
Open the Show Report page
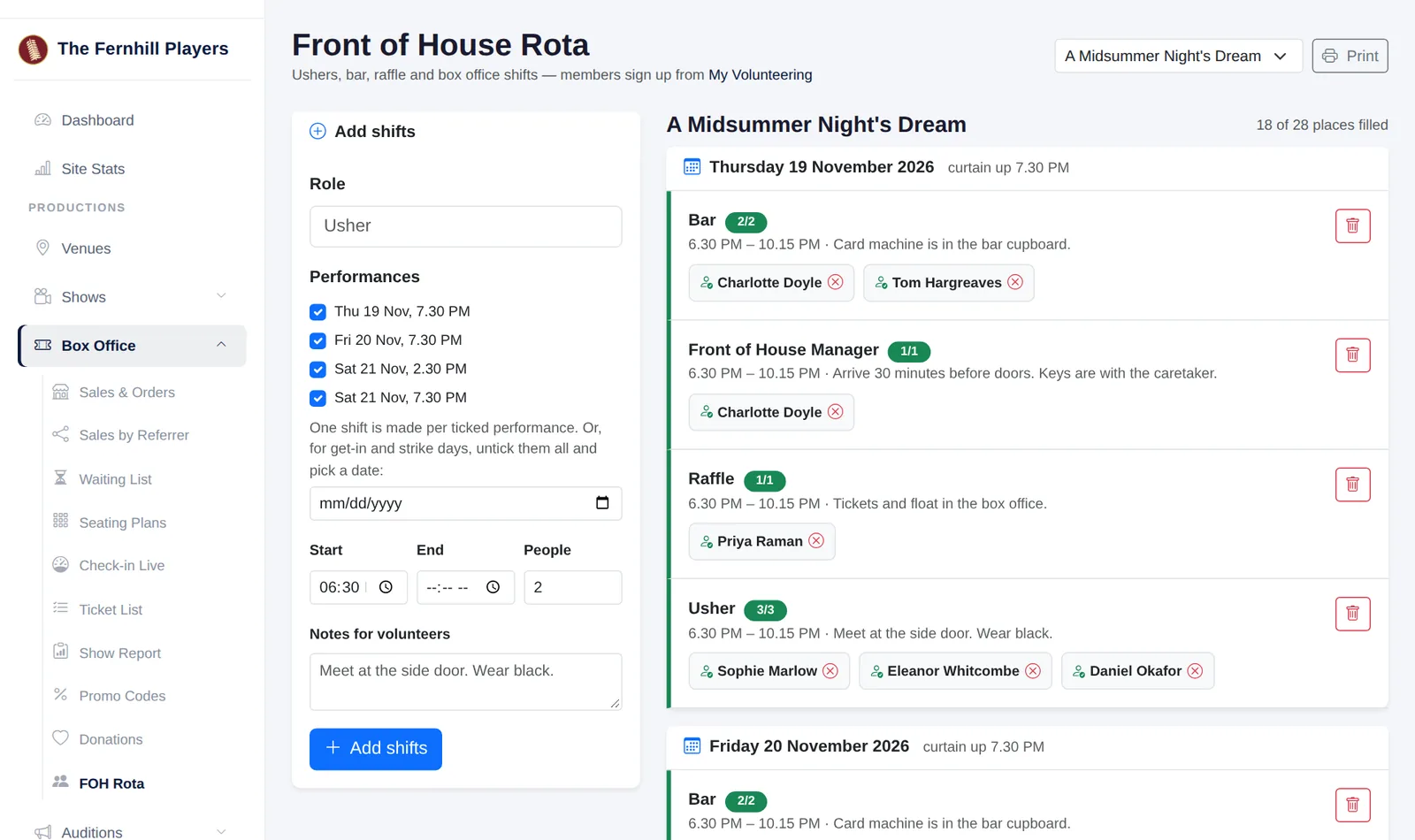pyautogui.click(x=119, y=653)
